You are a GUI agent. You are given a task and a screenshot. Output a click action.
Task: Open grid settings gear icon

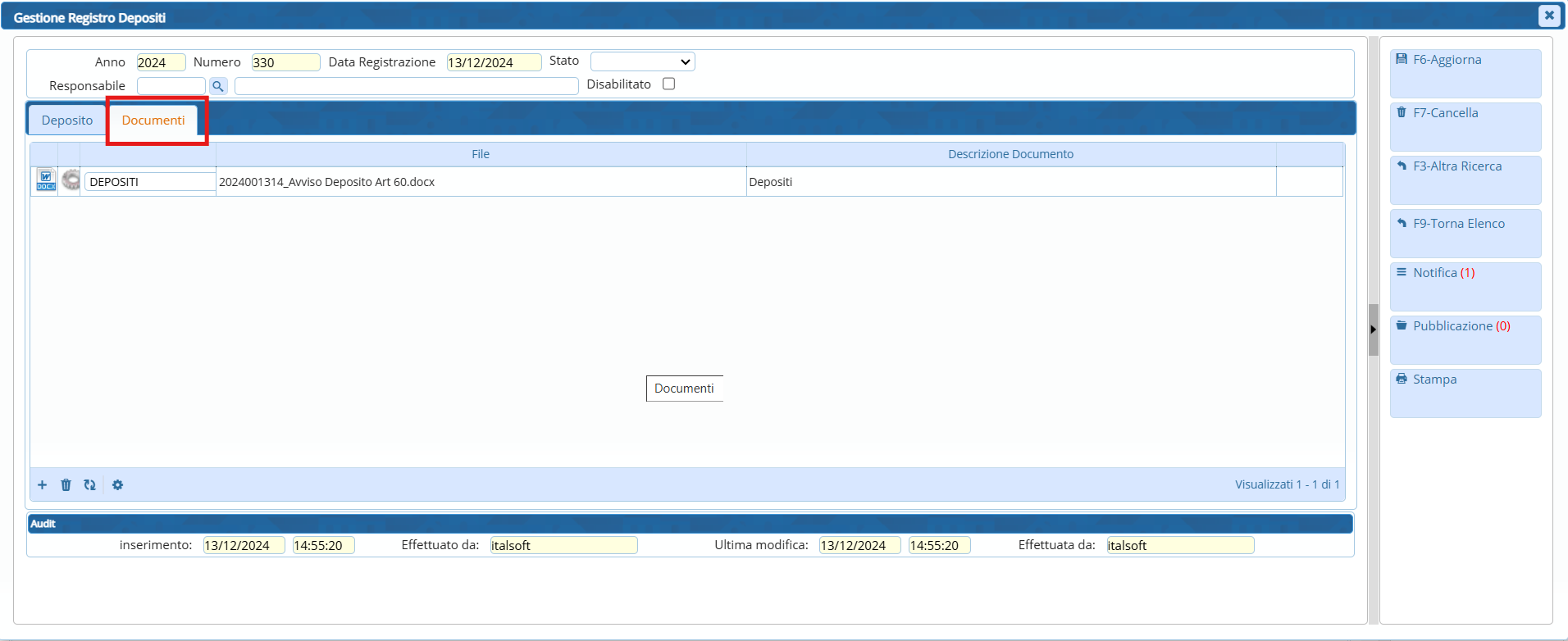tap(117, 485)
